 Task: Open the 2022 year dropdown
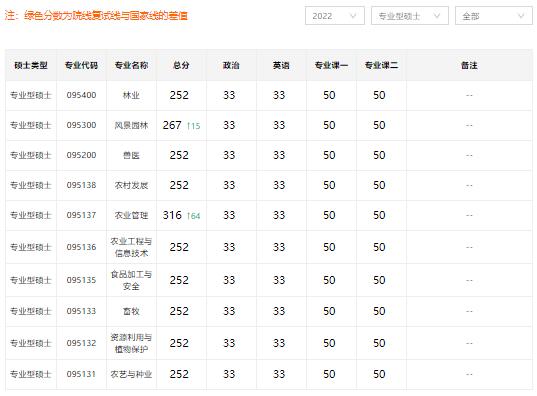(335, 16)
